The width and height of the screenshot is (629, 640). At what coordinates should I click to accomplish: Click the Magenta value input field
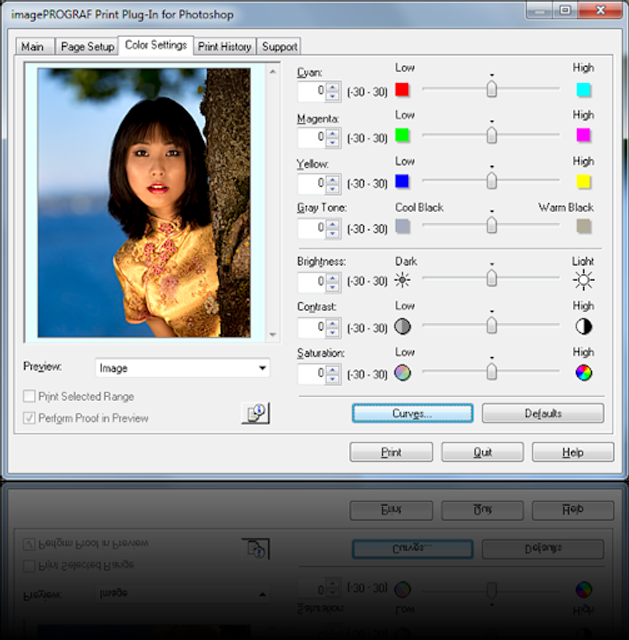click(312, 138)
